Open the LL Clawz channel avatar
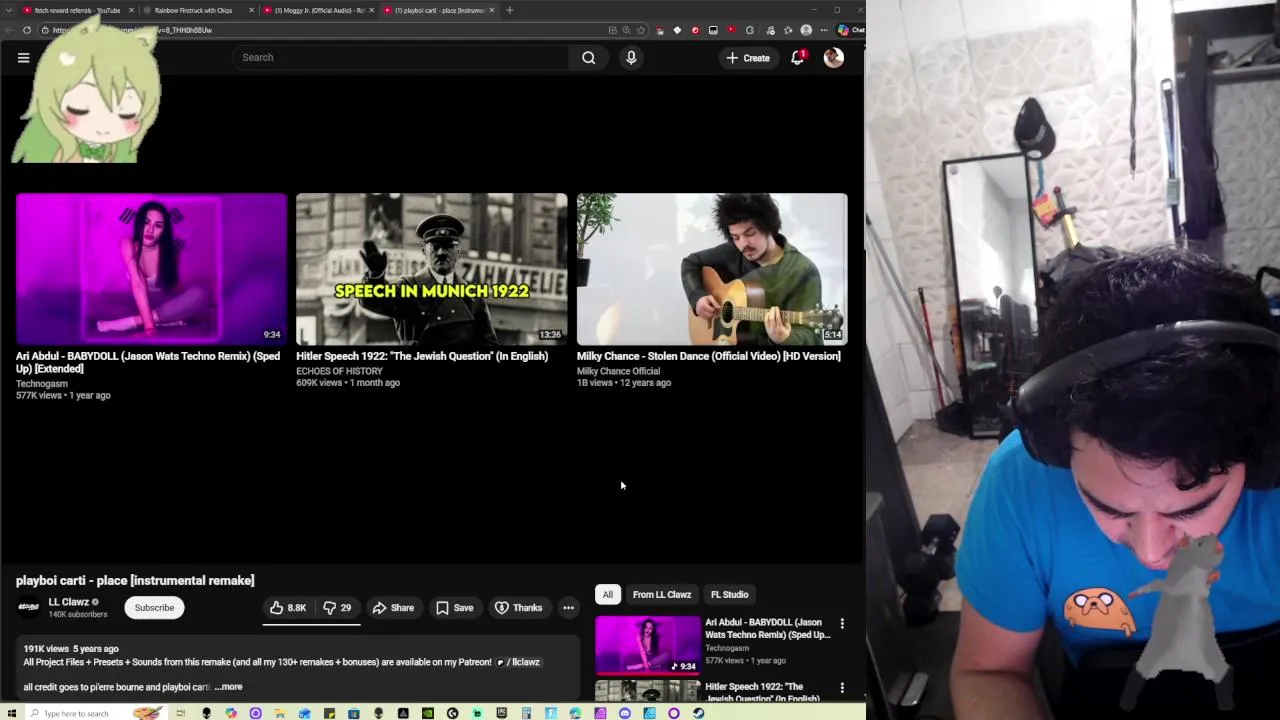Screen dimensions: 1280x720 pyautogui.click(x=28, y=607)
